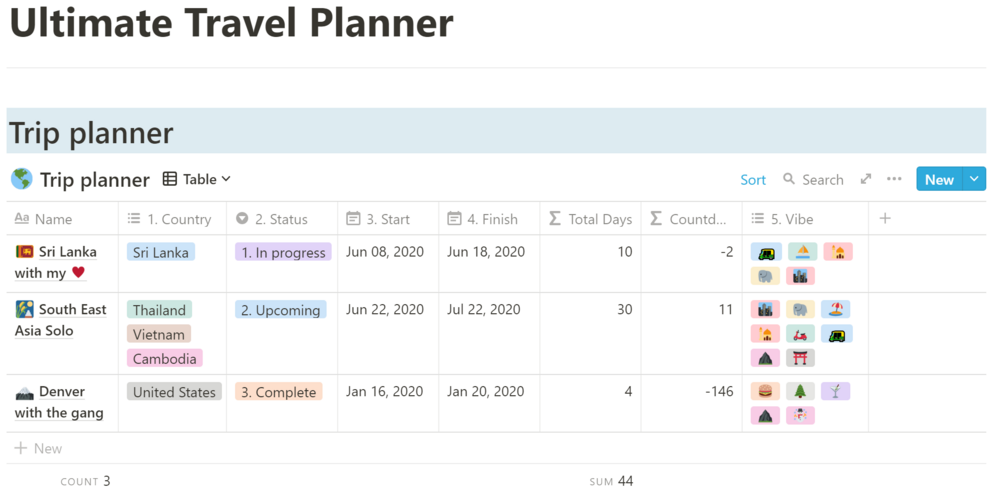This screenshot has width=1005, height=503.
Task: Open the 2. Status column header menu
Action: [x=281, y=219]
